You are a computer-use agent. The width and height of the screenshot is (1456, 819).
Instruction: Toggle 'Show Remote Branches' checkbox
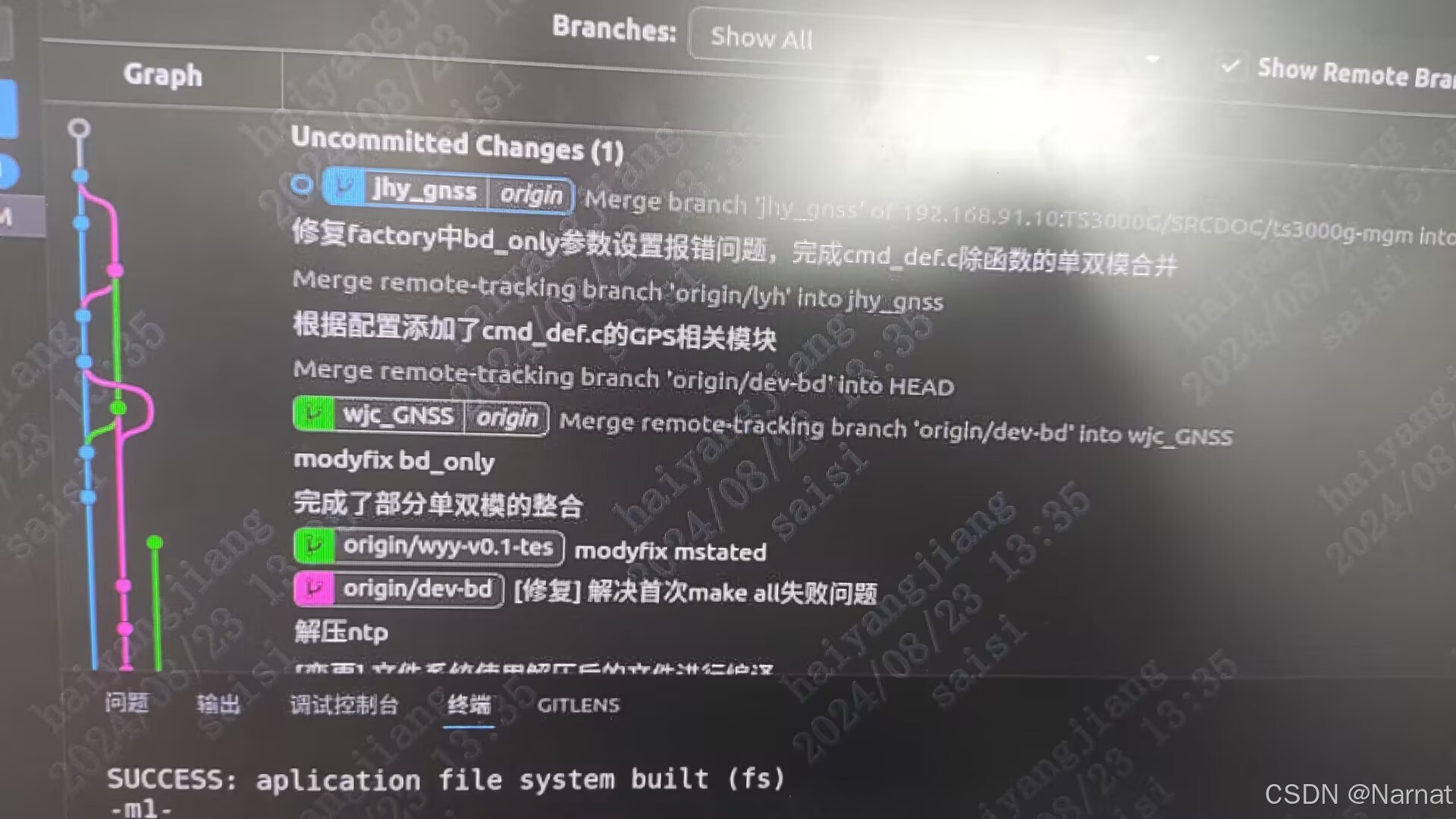click(x=1230, y=65)
